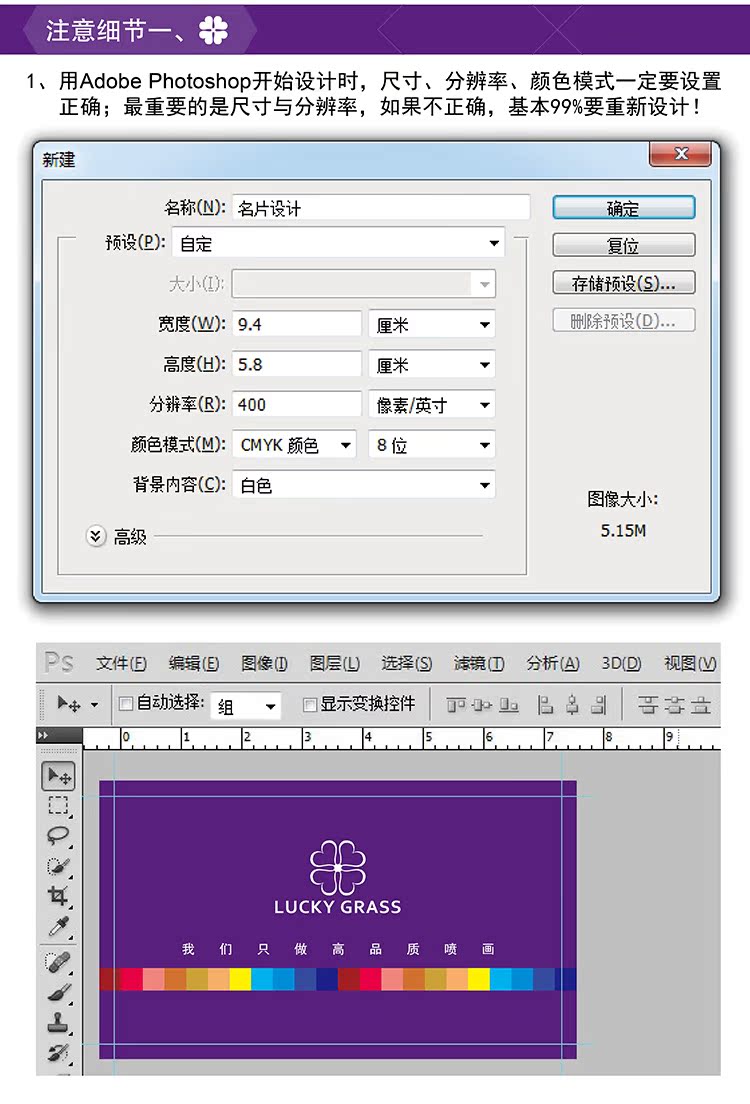This screenshot has width=750, height=1104.
Task: Click the 删除预设(D)... button
Action: (624, 320)
